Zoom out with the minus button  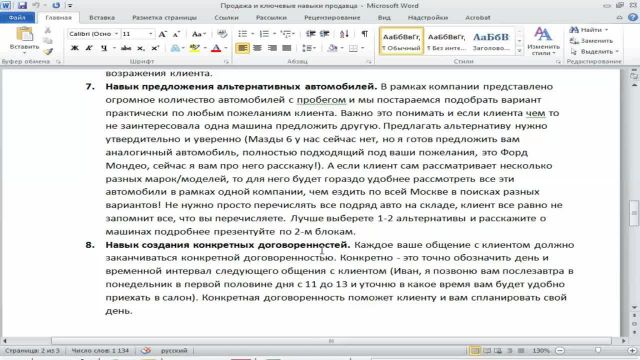(x=560, y=351)
